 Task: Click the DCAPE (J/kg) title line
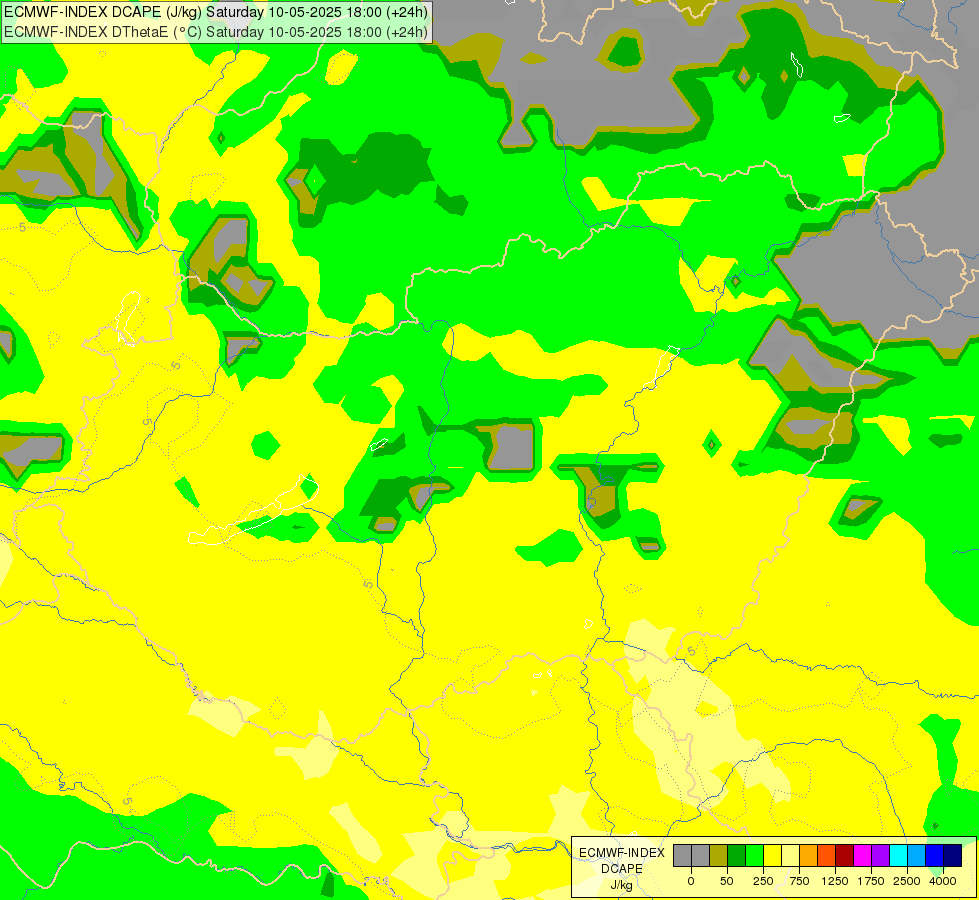click(216, 12)
